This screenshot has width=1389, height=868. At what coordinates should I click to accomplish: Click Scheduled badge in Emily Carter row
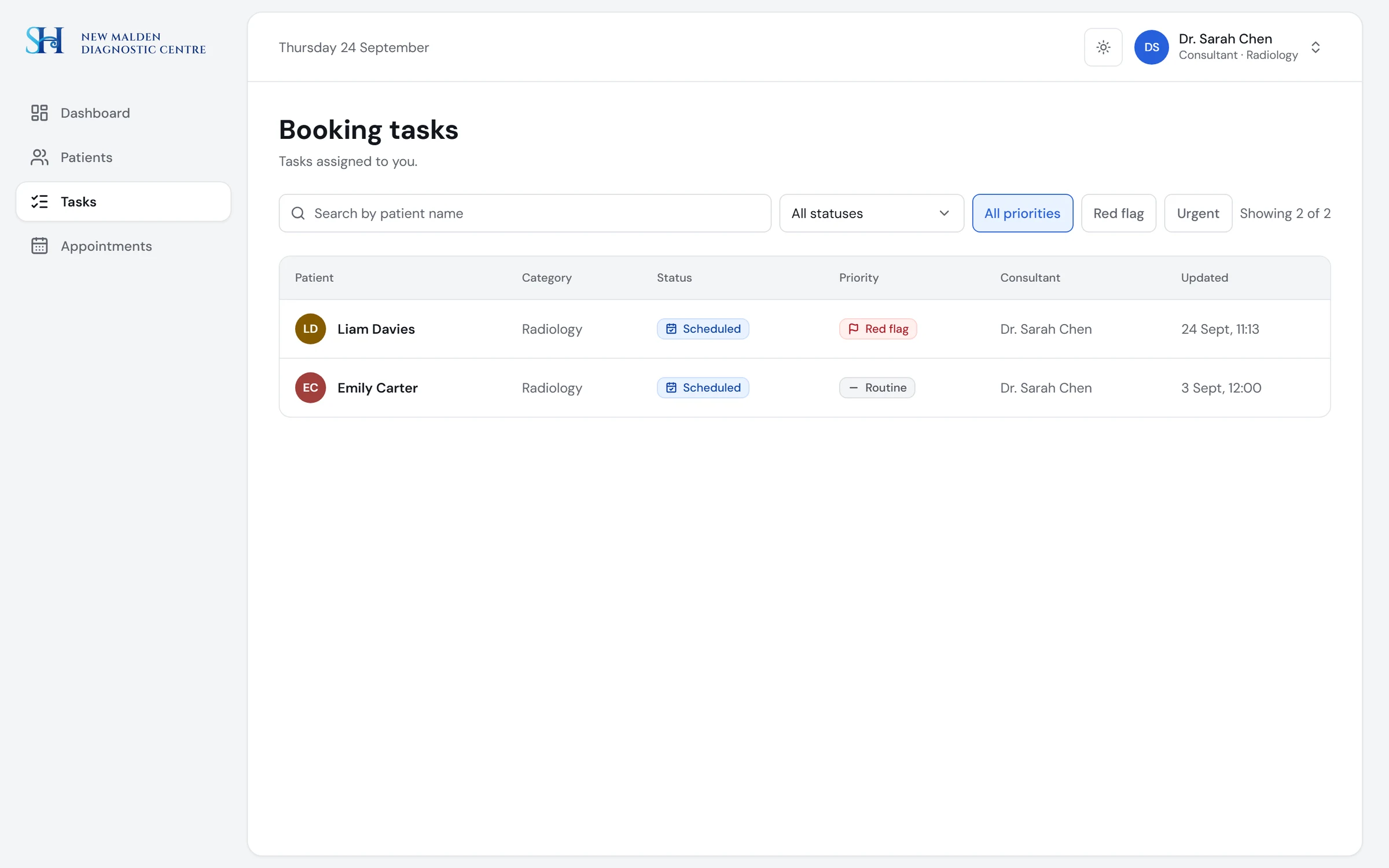coord(703,388)
